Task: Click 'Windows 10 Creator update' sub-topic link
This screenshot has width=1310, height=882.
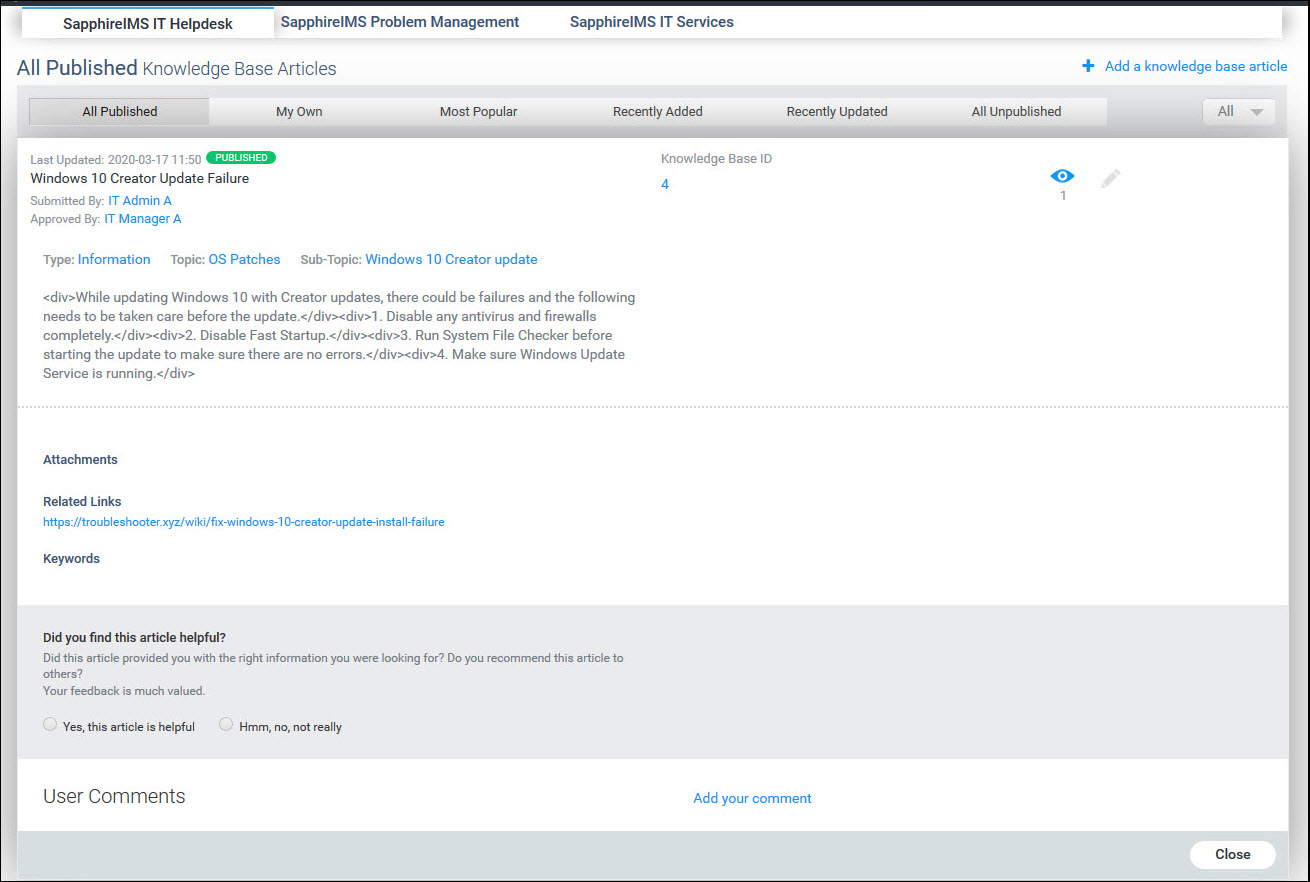Action: [451, 259]
